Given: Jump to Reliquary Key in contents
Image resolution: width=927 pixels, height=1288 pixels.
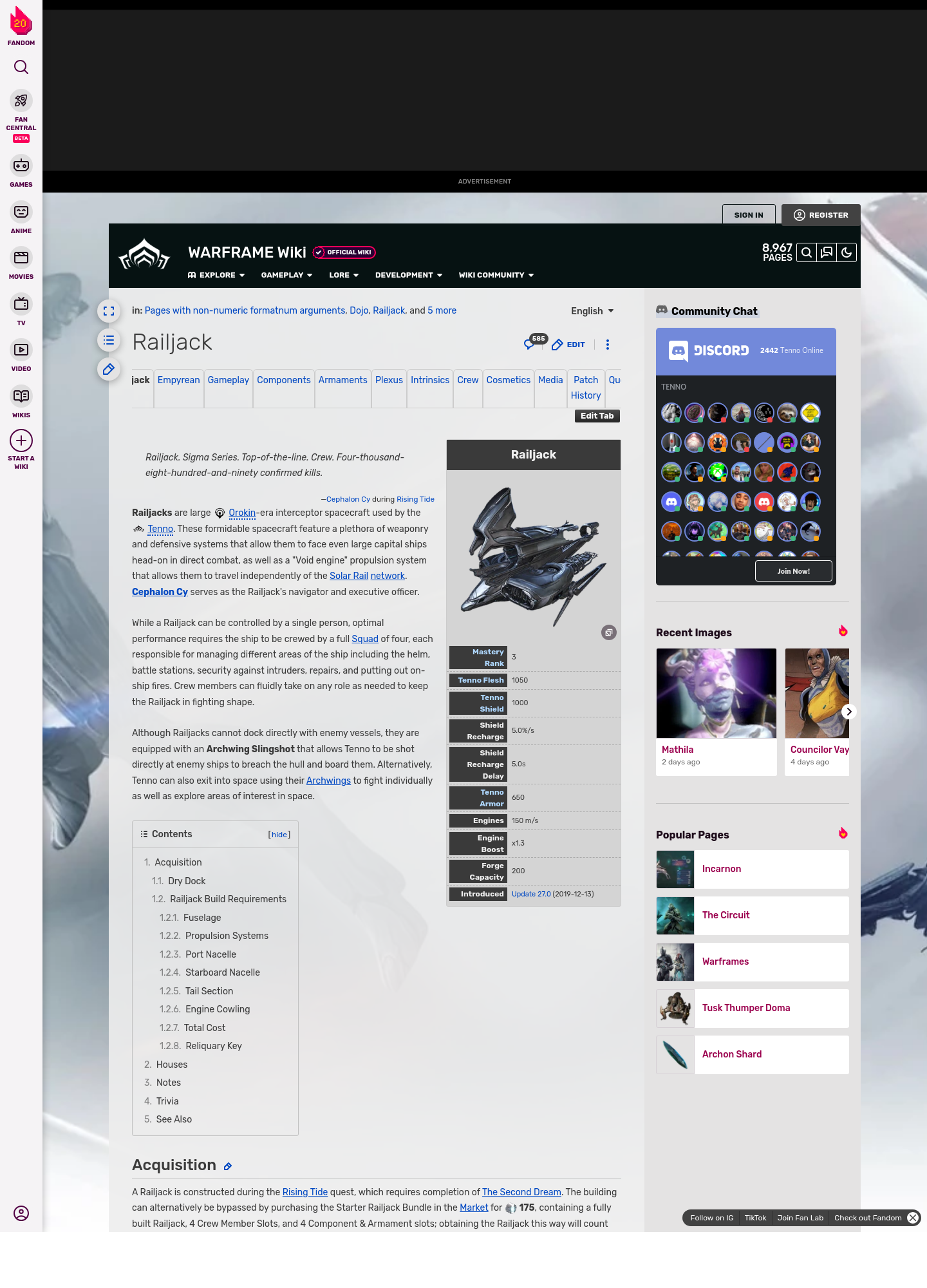Looking at the screenshot, I should (214, 1046).
